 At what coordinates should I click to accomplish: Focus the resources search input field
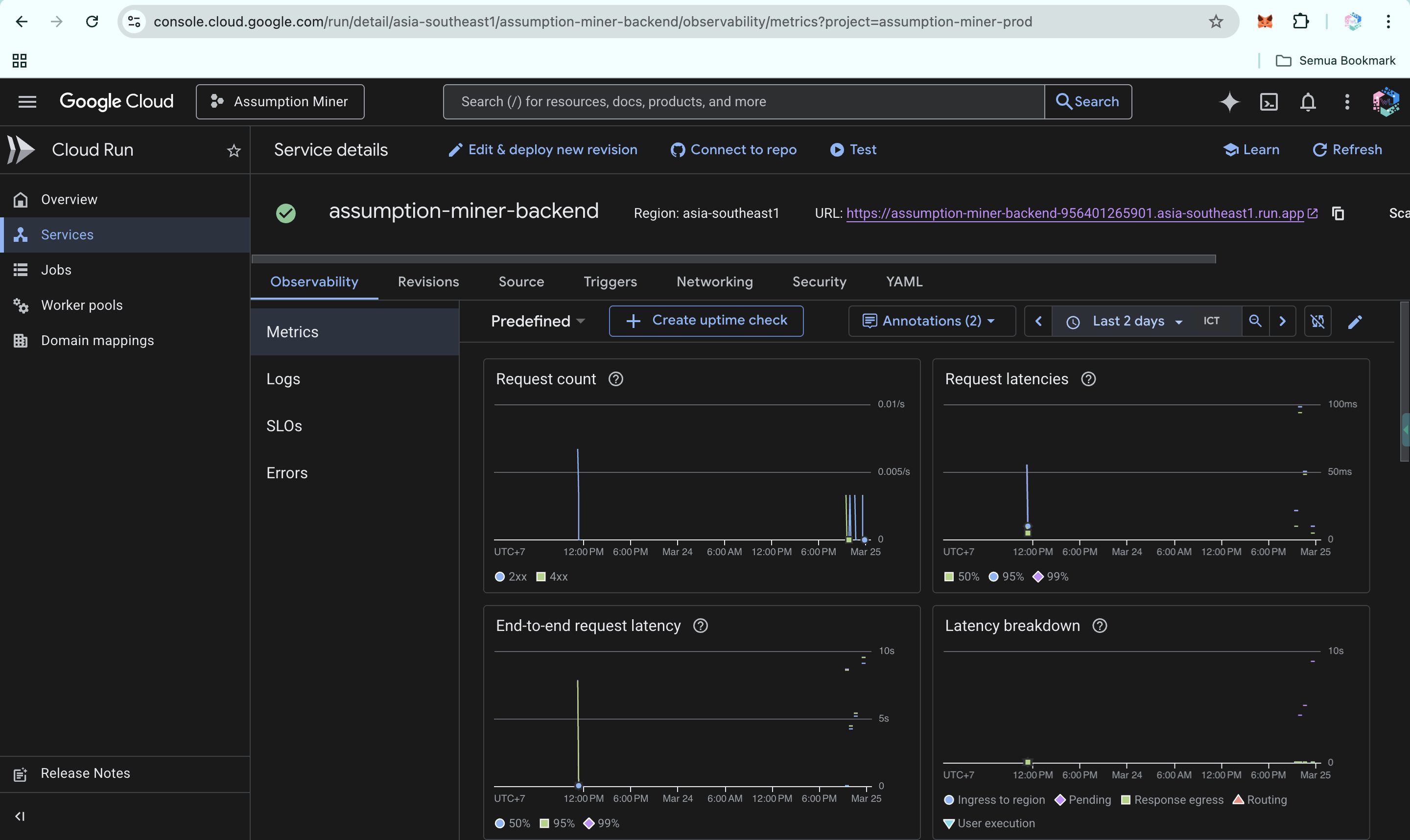[x=743, y=102]
